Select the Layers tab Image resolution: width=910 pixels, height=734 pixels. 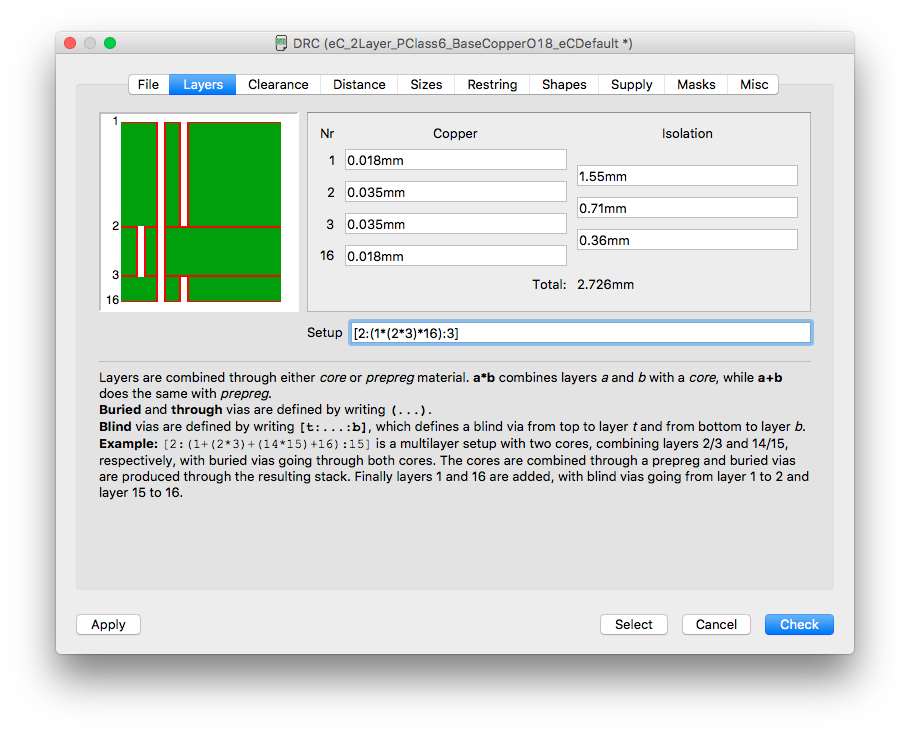click(x=203, y=85)
